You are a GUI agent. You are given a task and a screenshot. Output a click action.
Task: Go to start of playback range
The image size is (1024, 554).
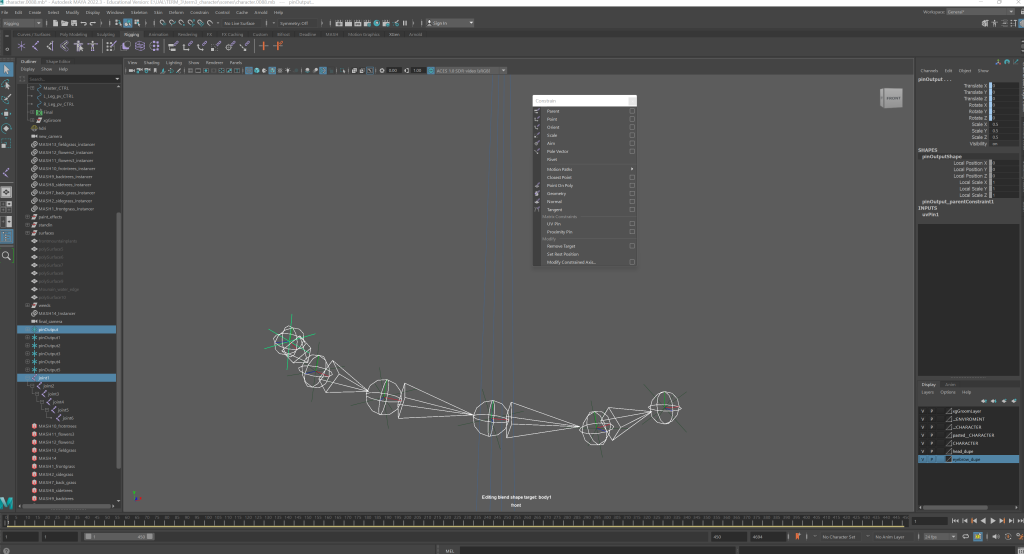coord(955,521)
